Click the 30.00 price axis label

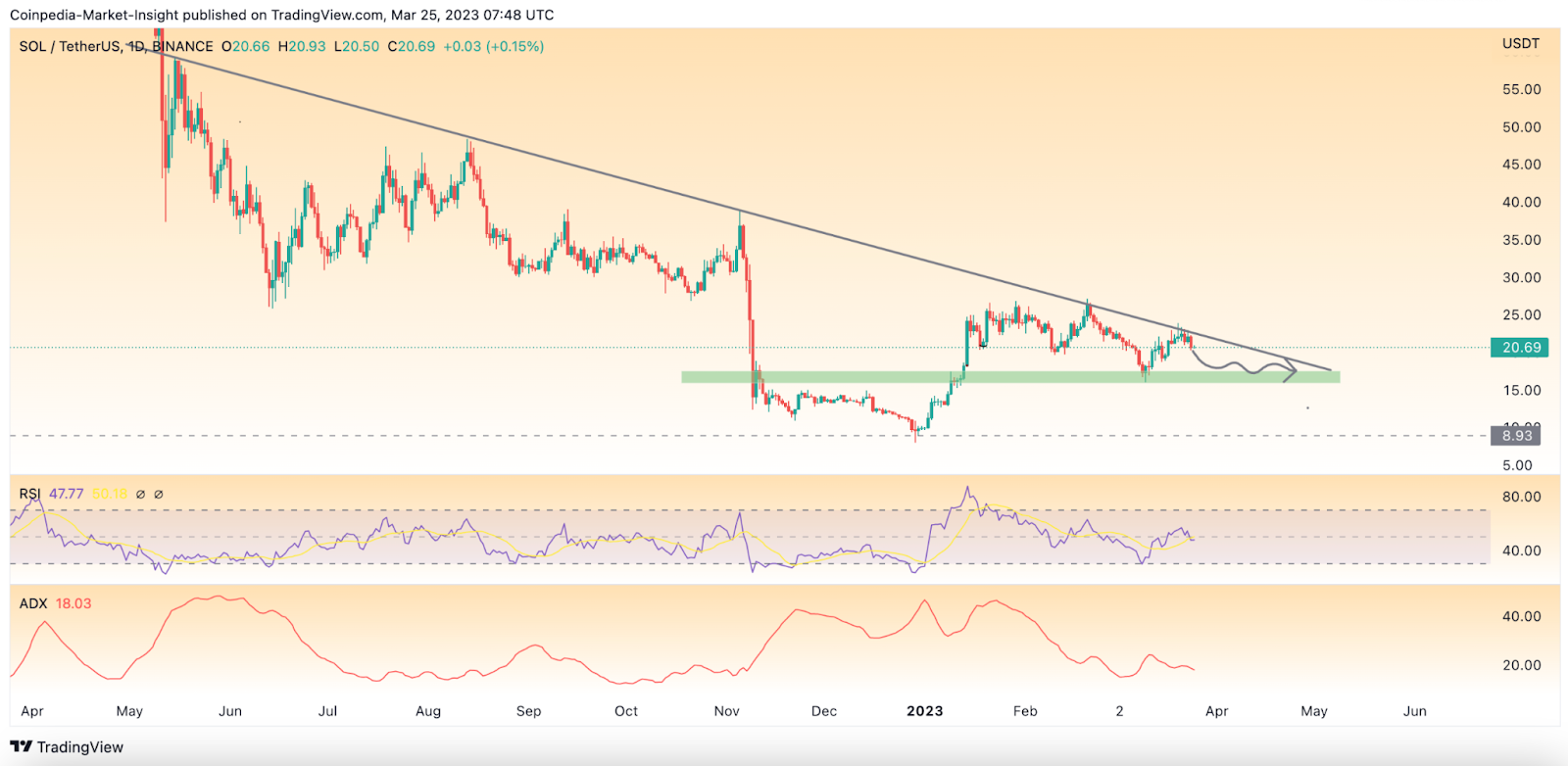click(x=1522, y=278)
